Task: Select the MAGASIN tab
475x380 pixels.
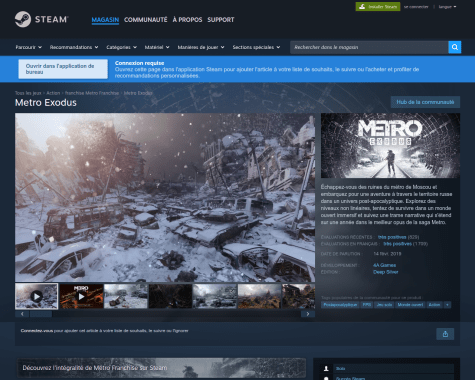Action: pyautogui.click(x=105, y=20)
